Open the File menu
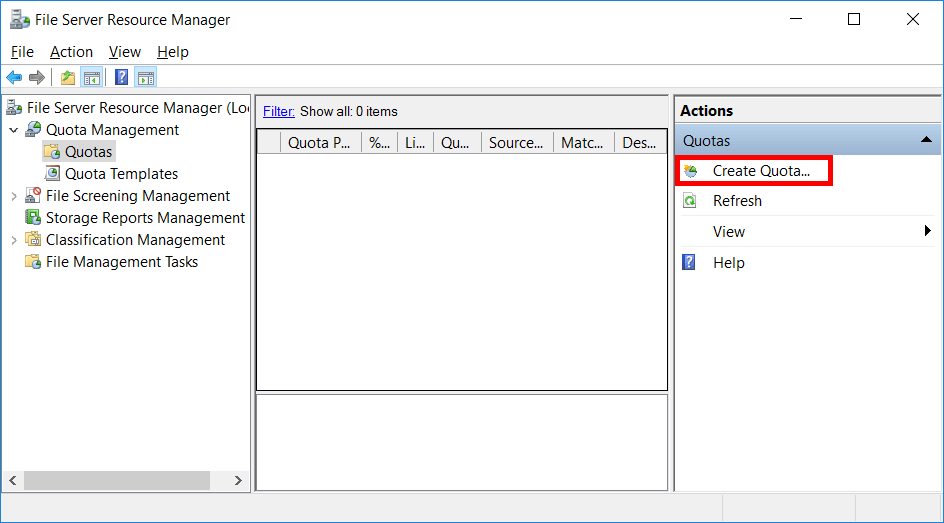This screenshot has height=523, width=944. [22, 52]
